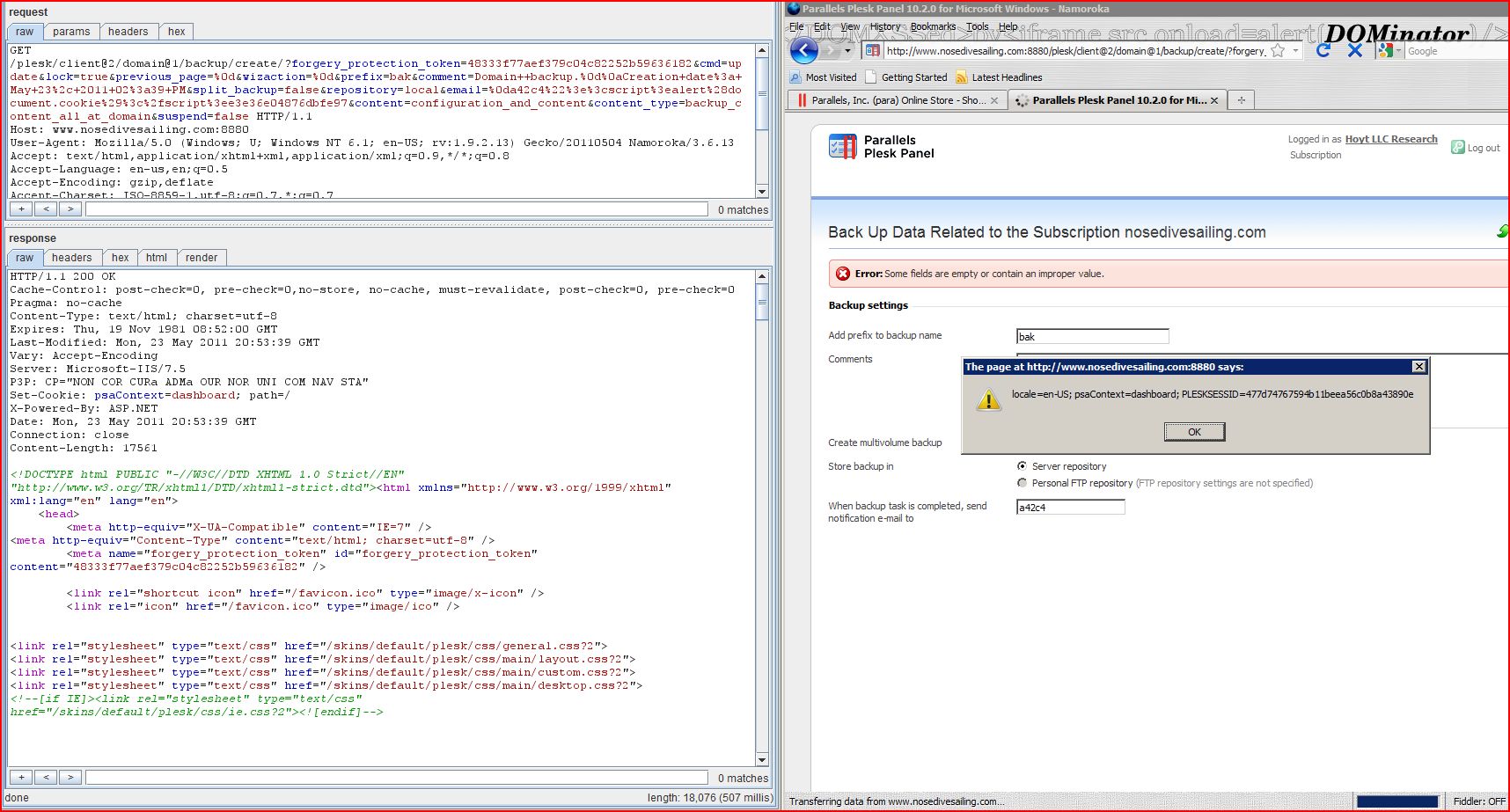Switch to the request headers tab
The image size is (1510, 812).
click(x=128, y=32)
